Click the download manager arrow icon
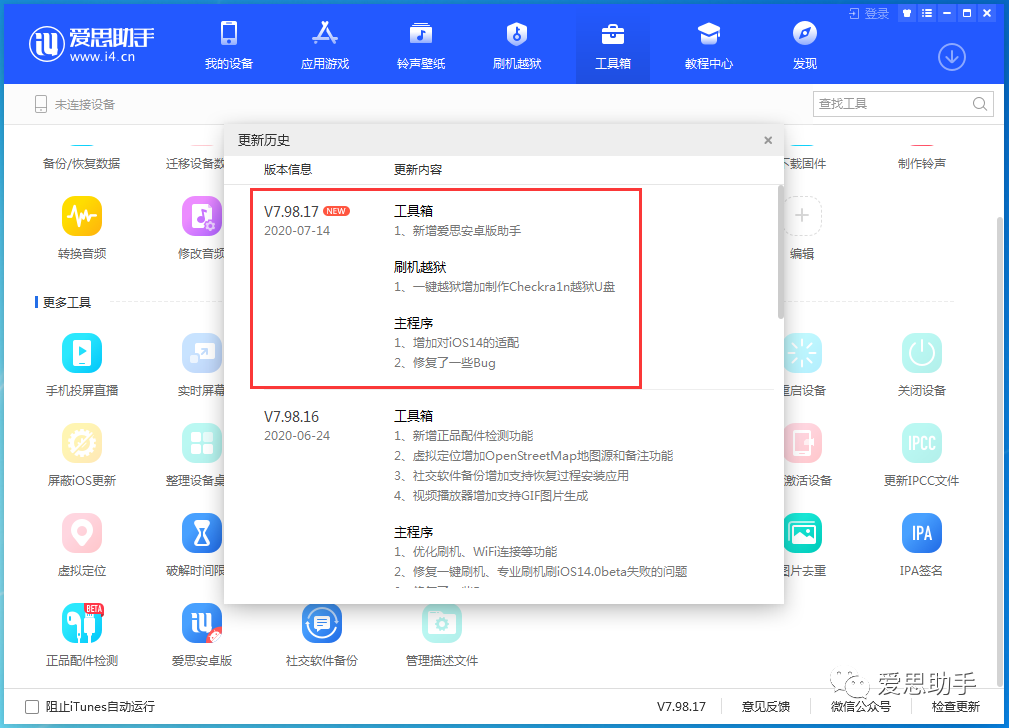 point(951,57)
